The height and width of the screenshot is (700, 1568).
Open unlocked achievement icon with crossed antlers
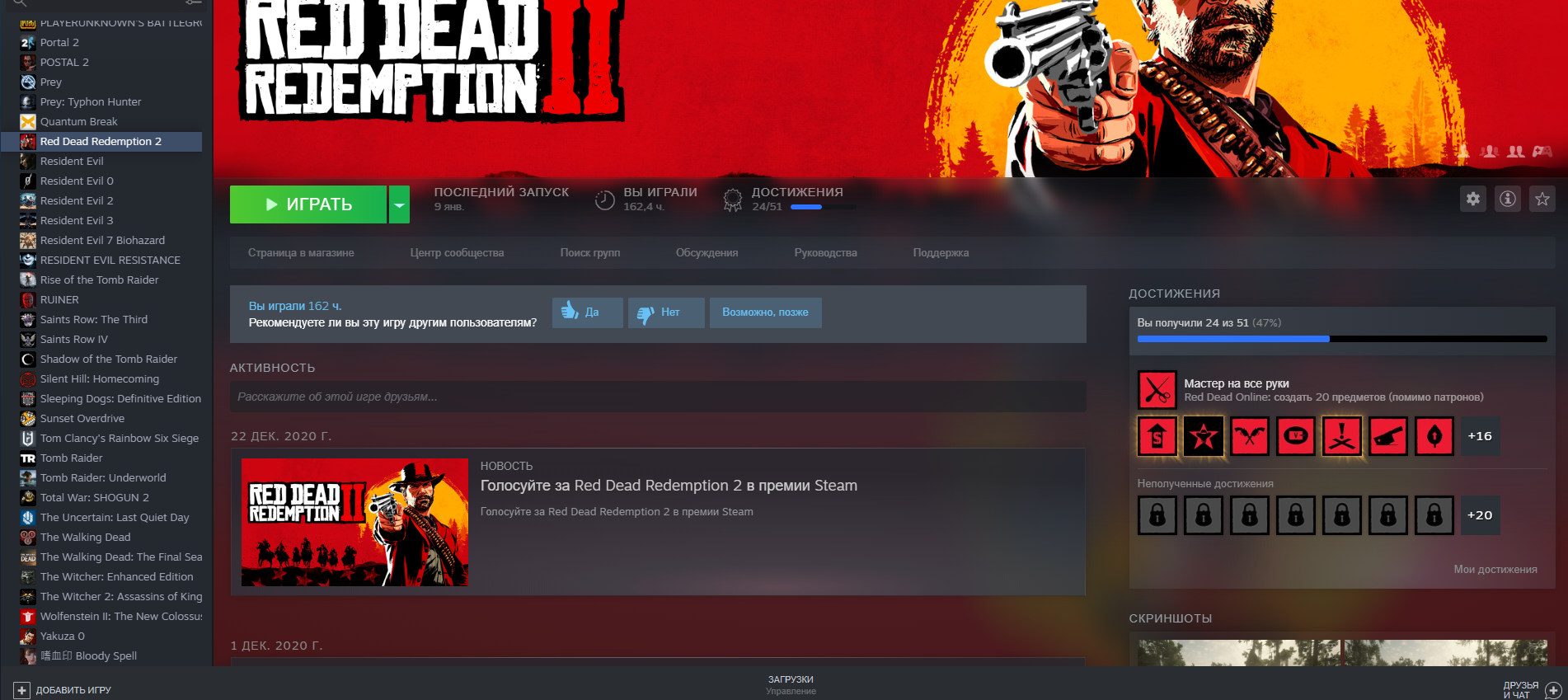click(x=1250, y=436)
